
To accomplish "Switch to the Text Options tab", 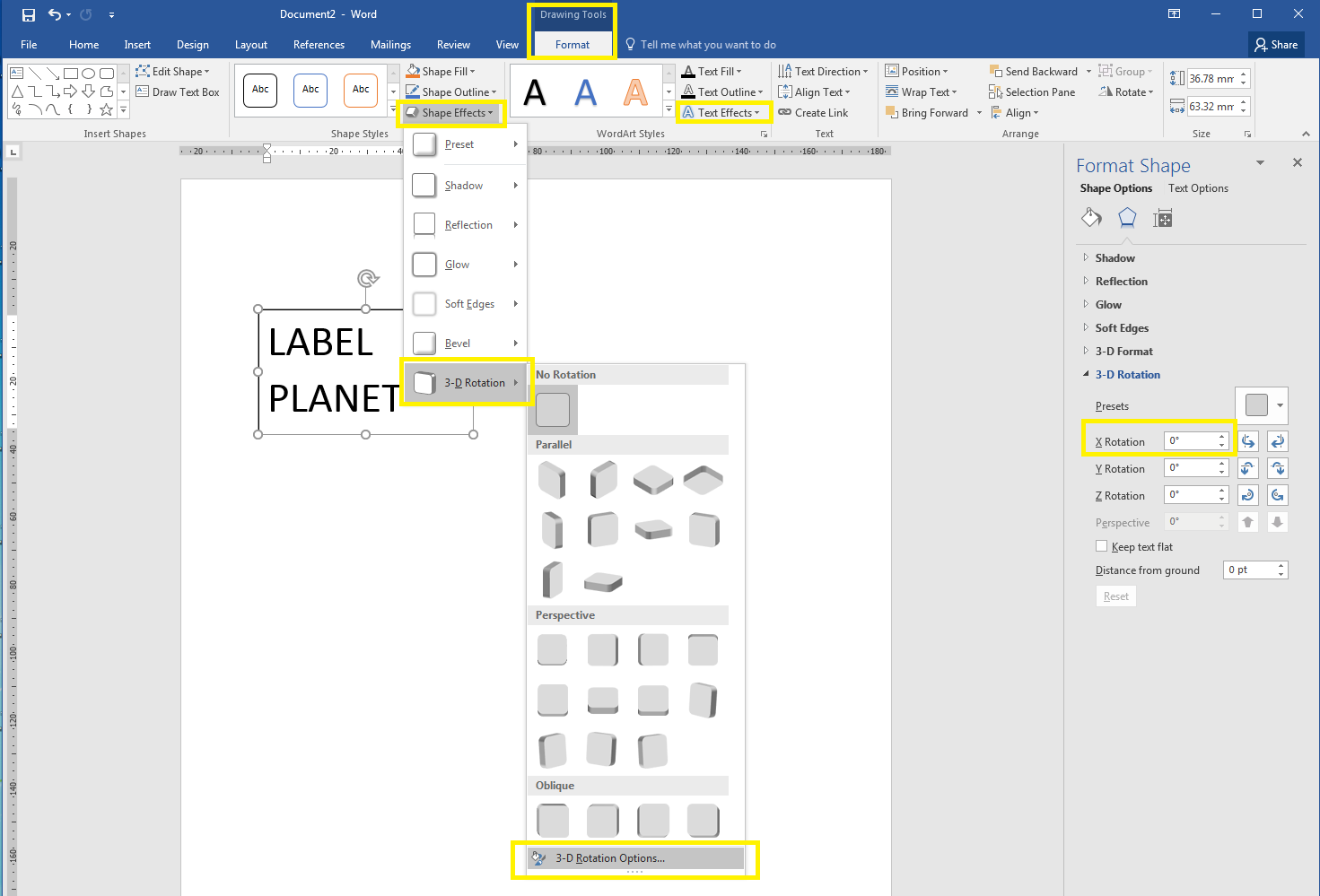I will (x=1198, y=187).
